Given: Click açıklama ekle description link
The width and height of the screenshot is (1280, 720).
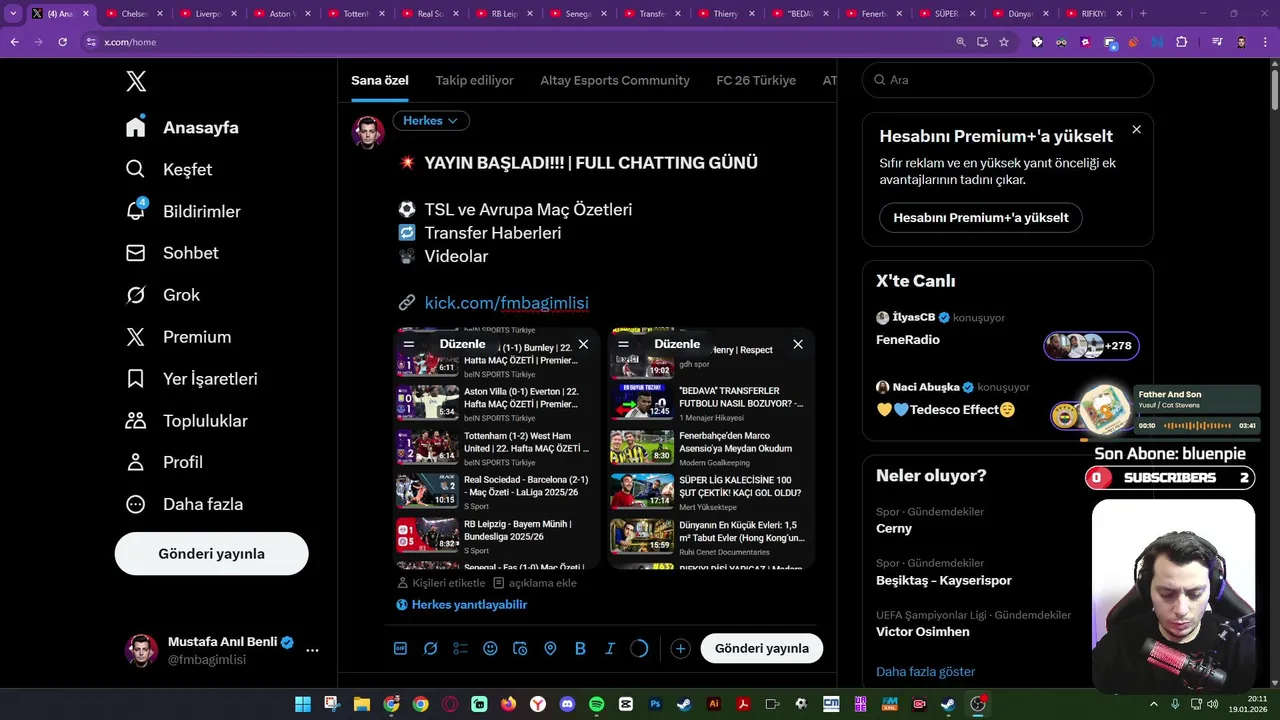Looking at the screenshot, I should tap(535, 583).
